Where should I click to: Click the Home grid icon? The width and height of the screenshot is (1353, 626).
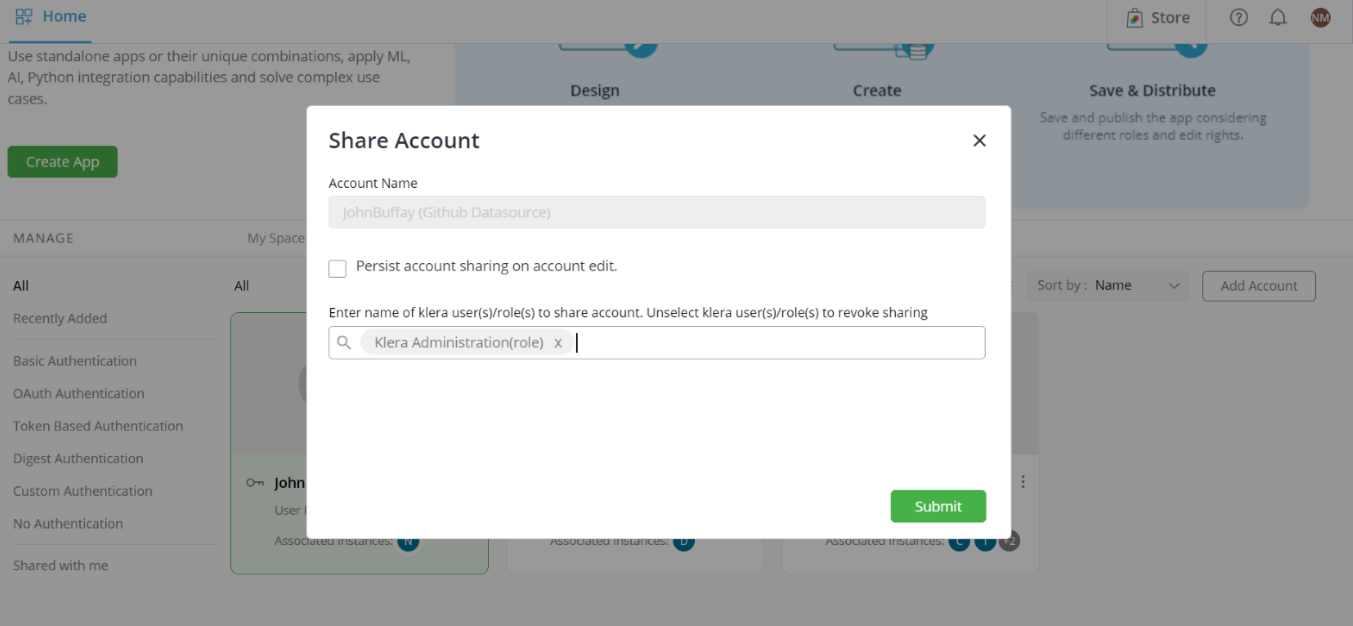[24, 16]
